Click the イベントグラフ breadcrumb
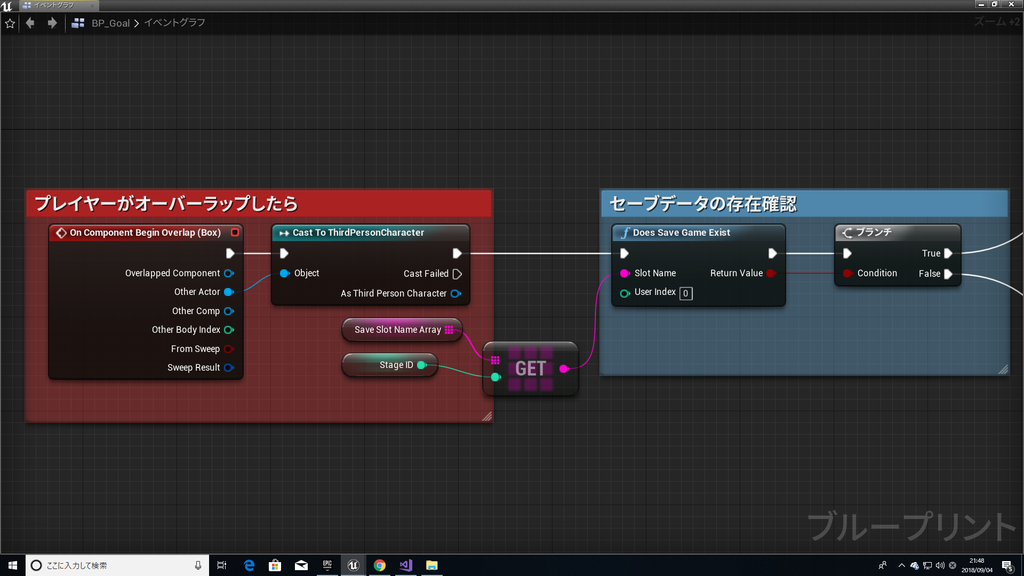Viewport: 1024px width, 576px height. (174, 23)
